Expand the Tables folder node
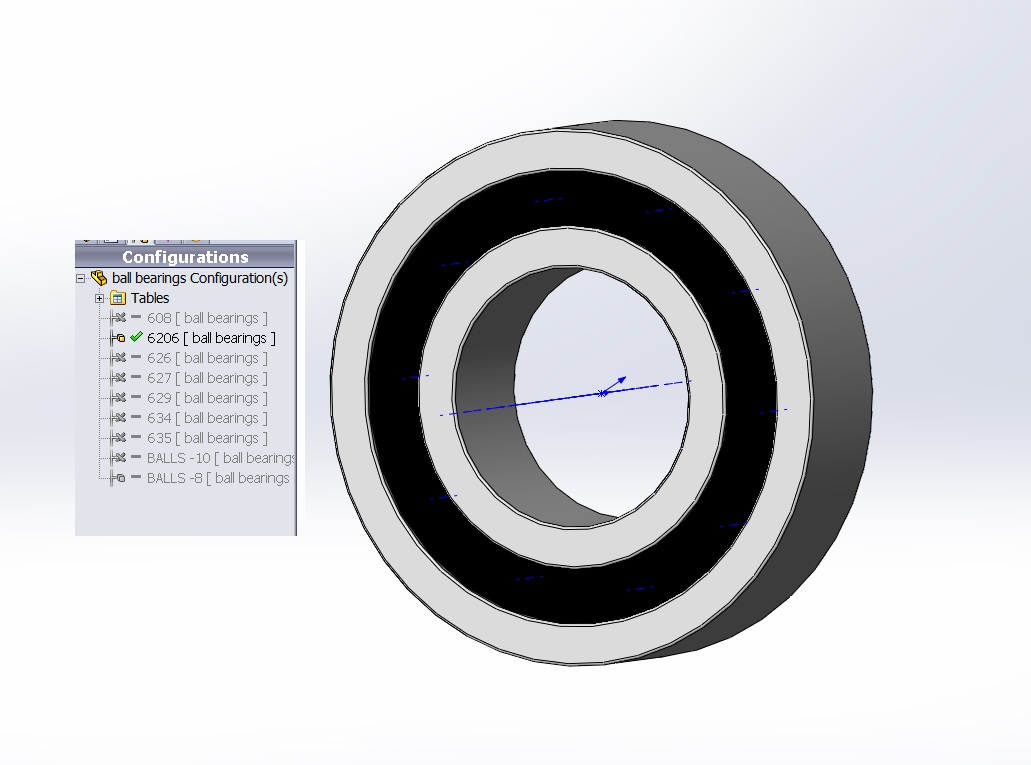The width and height of the screenshot is (1031, 765). coord(99,299)
